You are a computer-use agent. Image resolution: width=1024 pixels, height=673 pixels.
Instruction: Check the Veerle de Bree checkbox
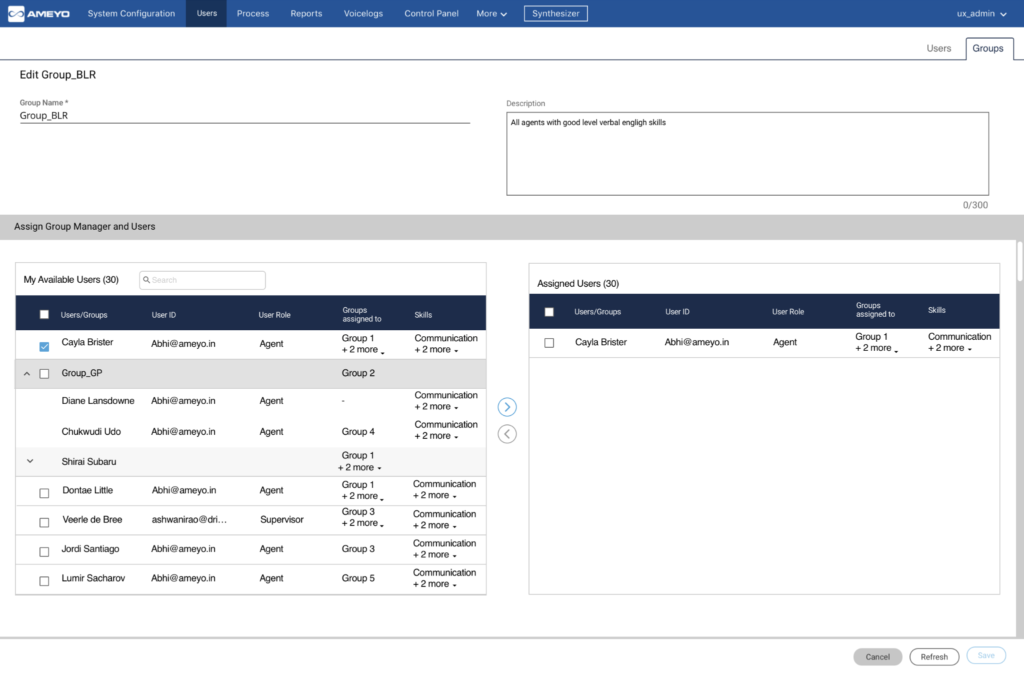(x=44, y=522)
